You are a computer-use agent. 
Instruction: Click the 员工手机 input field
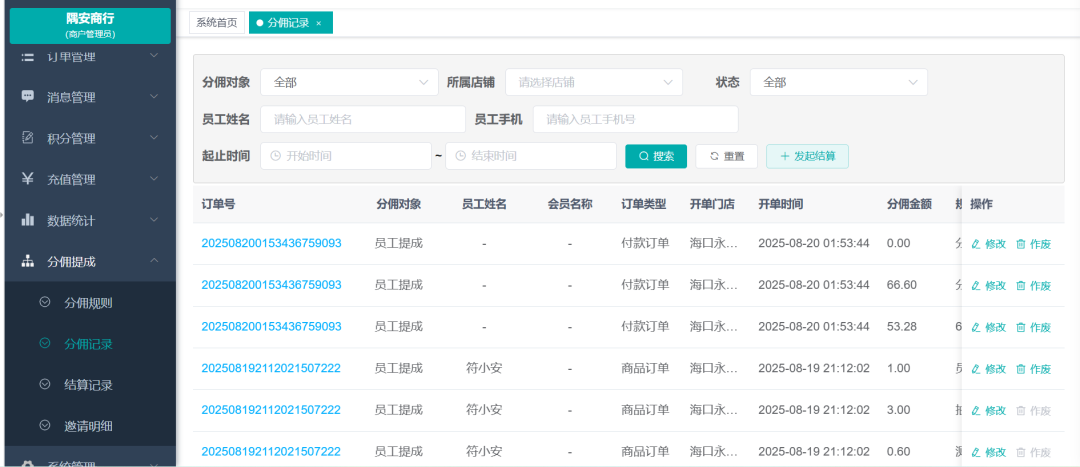(635, 119)
